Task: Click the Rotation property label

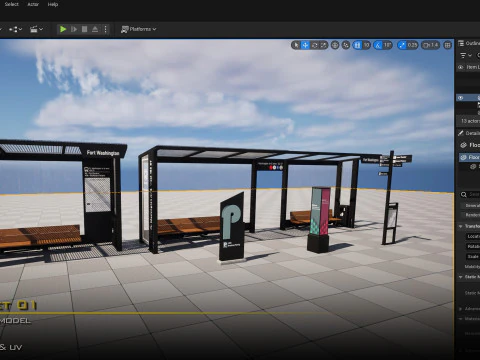Action: pyautogui.click(x=473, y=246)
